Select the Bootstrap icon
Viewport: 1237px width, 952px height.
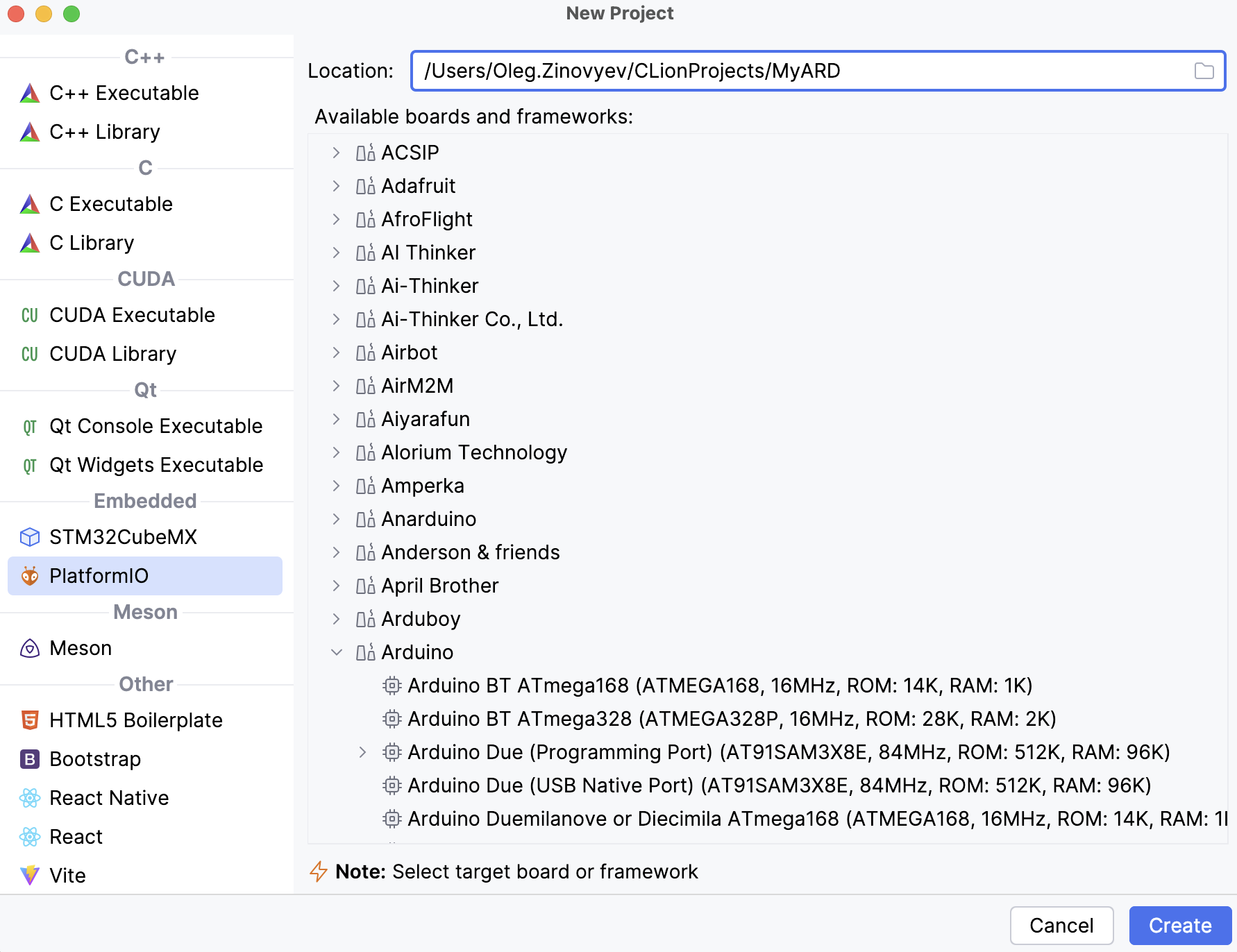tap(29, 758)
